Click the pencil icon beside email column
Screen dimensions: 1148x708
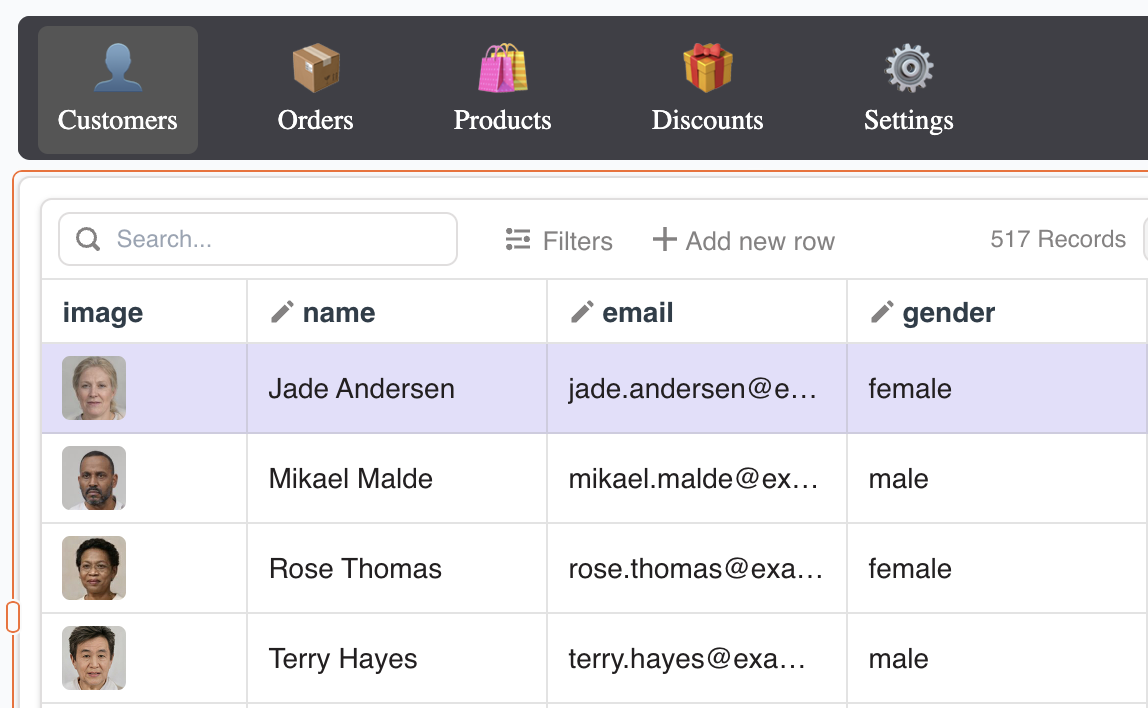pyautogui.click(x=582, y=313)
